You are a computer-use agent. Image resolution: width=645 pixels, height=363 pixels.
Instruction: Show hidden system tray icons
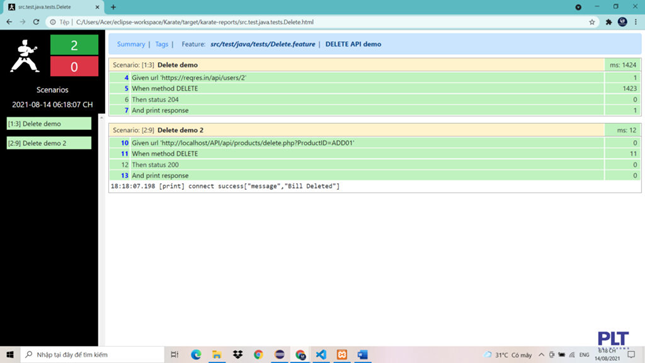[541, 355]
